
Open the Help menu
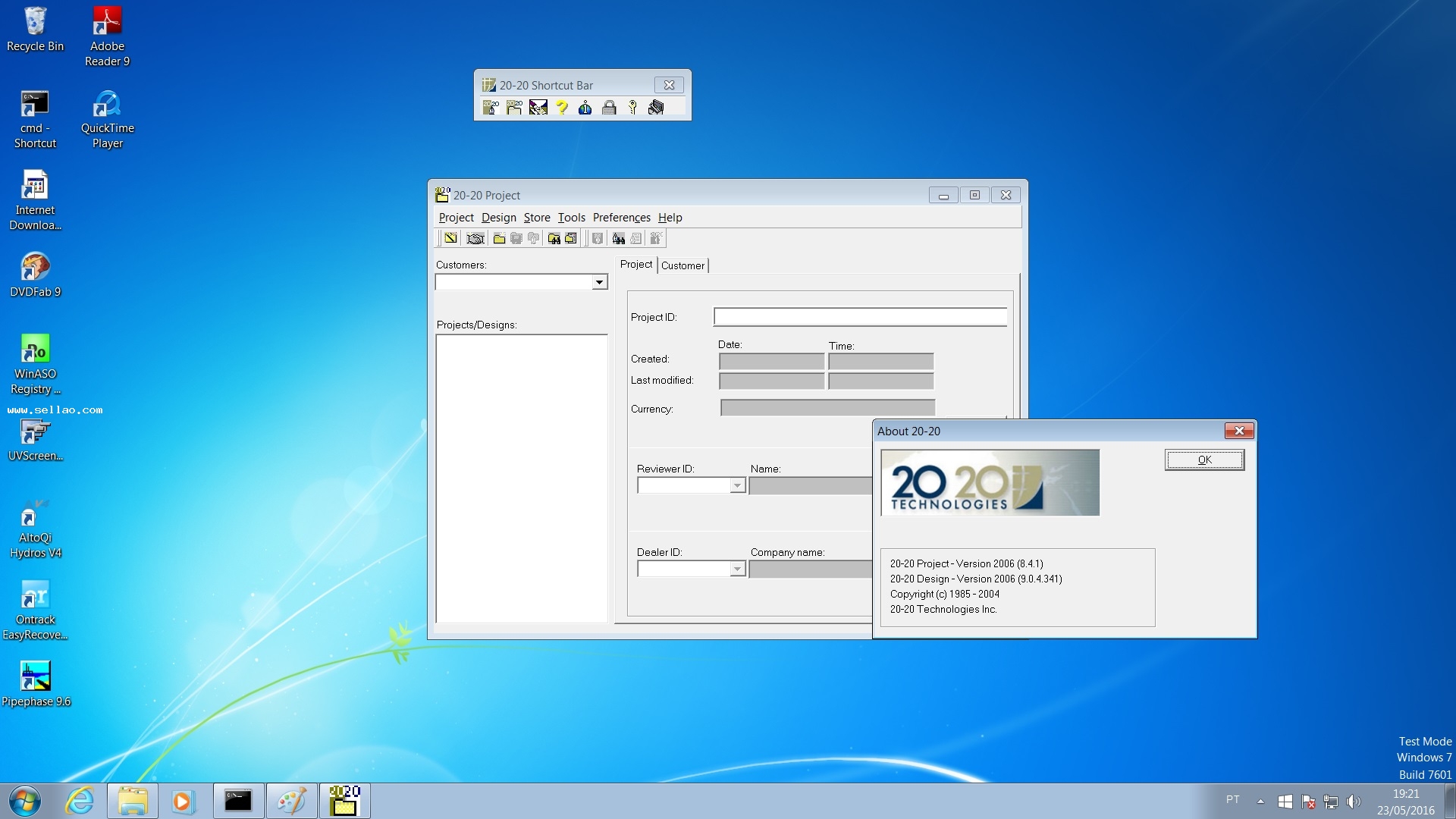click(x=670, y=218)
